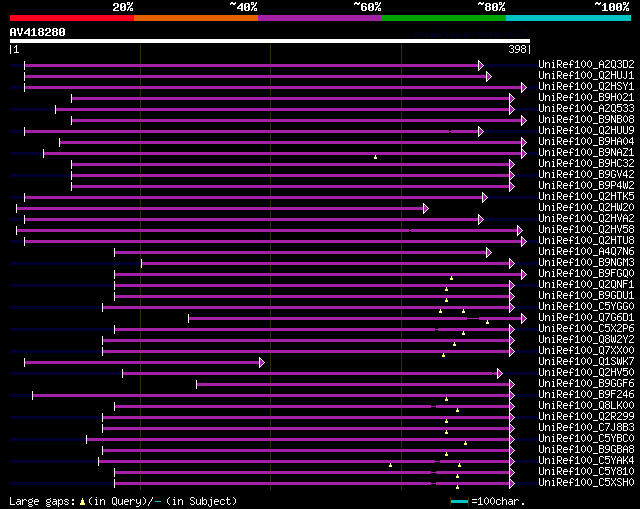This screenshot has width=640, height=509.
Task: Click the arrowhead ending UniRef100_Q2HV50 alignment
Action: point(500,373)
